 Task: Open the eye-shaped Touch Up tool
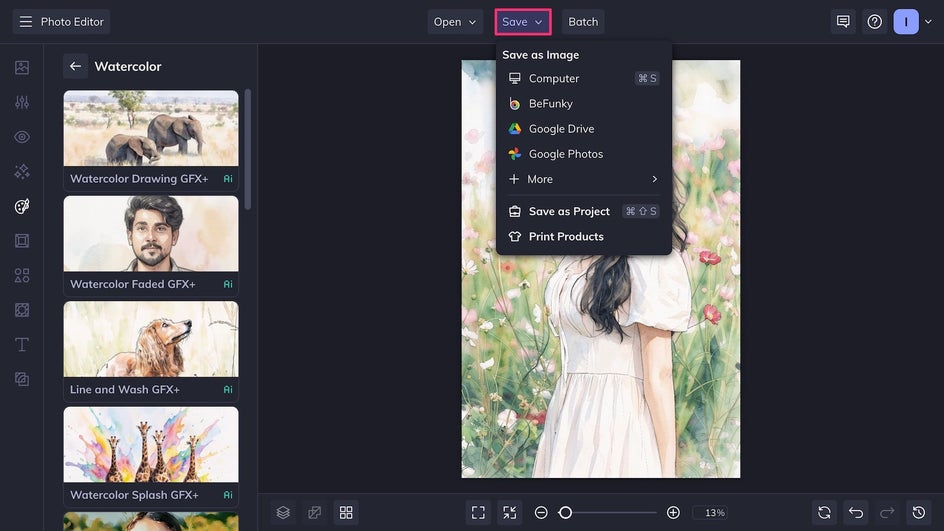22,137
